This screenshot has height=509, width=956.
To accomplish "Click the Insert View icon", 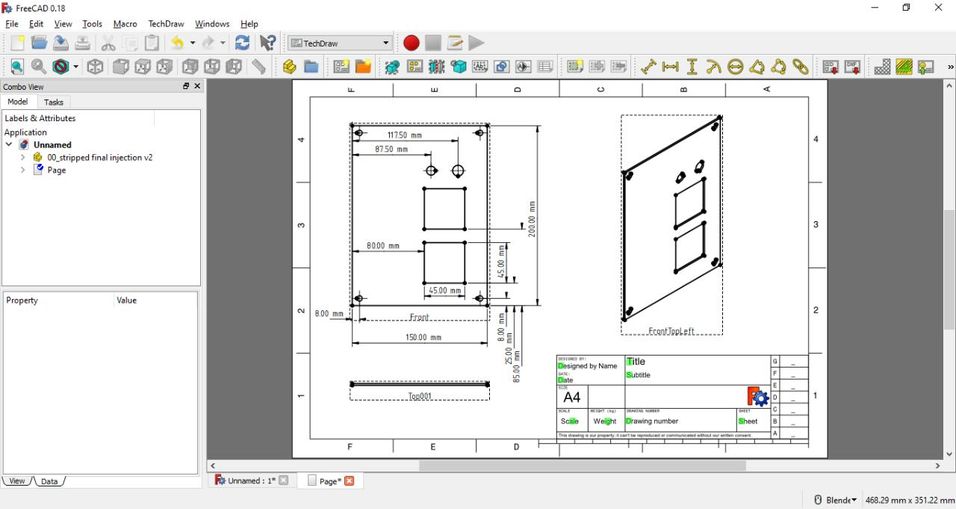I will coord(392,66).
